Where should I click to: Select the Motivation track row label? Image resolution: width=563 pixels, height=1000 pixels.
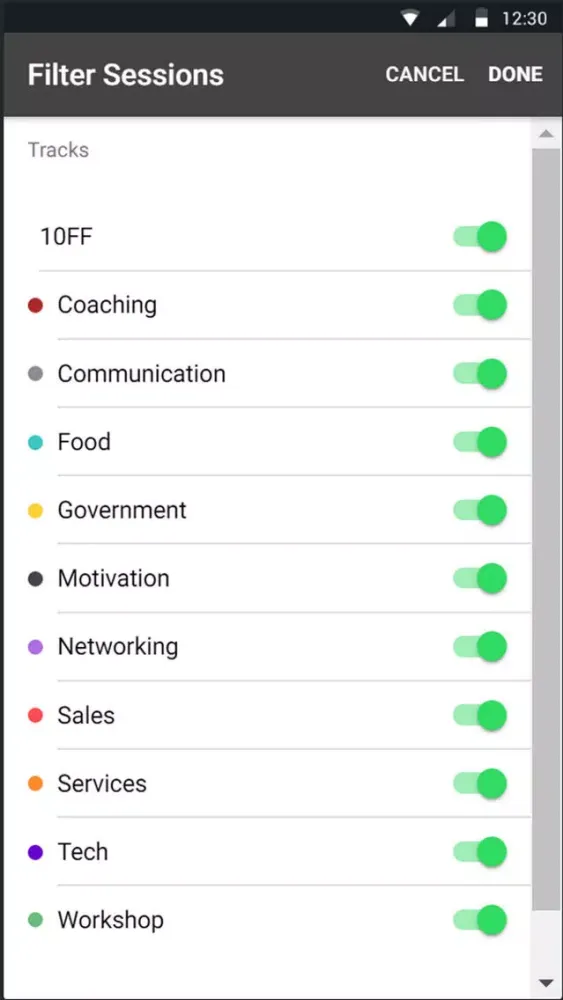click(113, 578)
